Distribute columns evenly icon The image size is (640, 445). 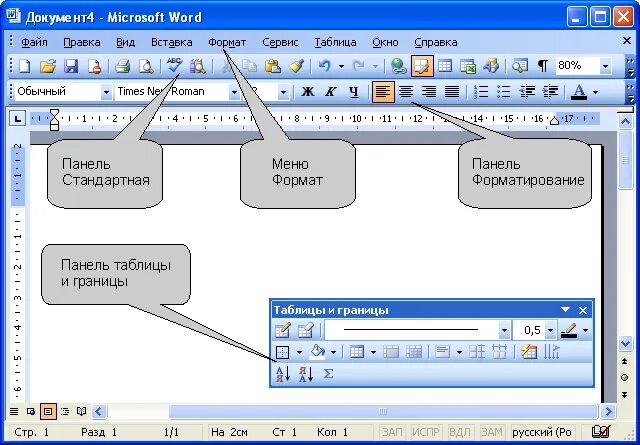pyautogui.click(x=499, y=352)
